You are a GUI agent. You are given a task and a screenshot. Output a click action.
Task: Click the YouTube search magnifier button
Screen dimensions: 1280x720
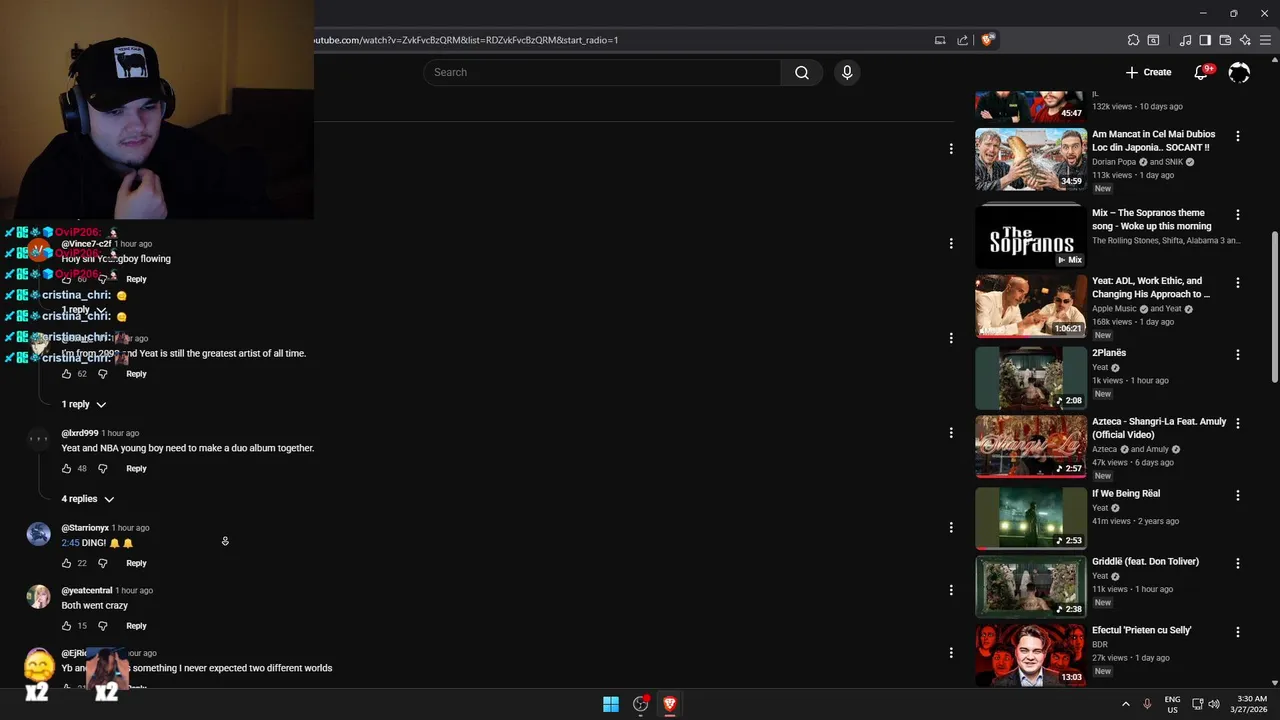pyautogui.click(x=801, y=72)
